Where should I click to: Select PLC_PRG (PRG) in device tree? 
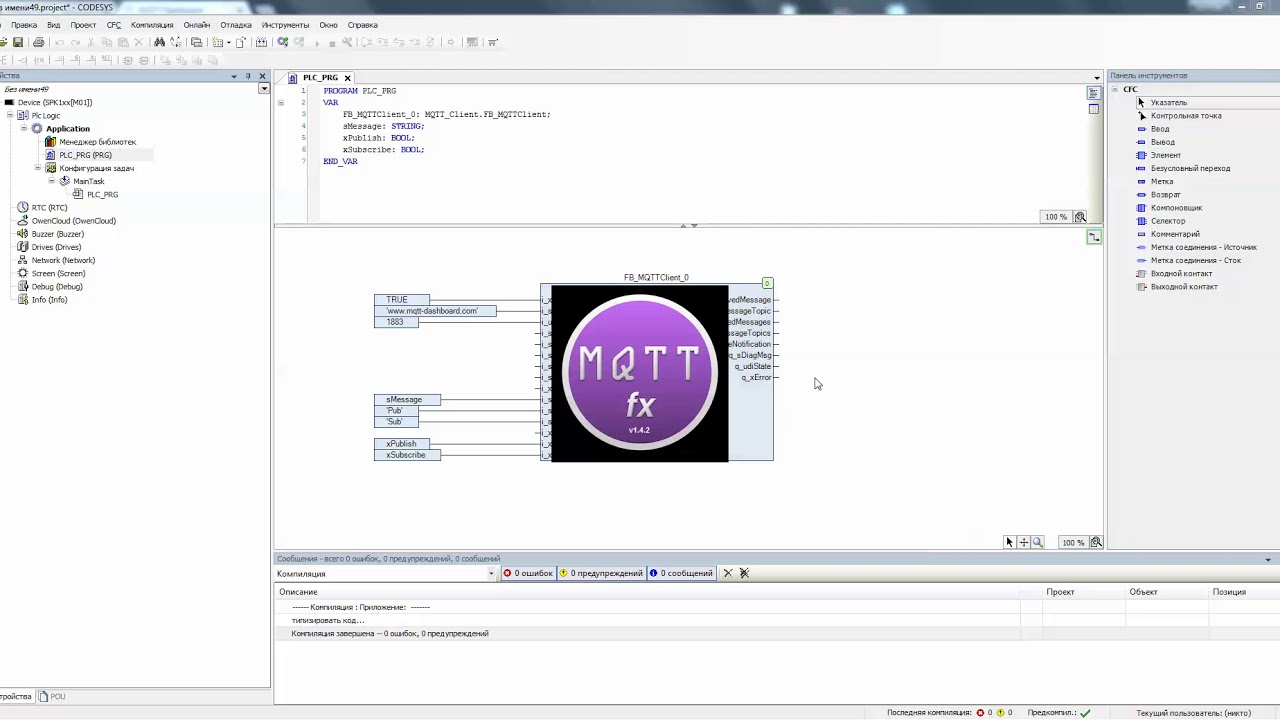click(x=85, y=155)
